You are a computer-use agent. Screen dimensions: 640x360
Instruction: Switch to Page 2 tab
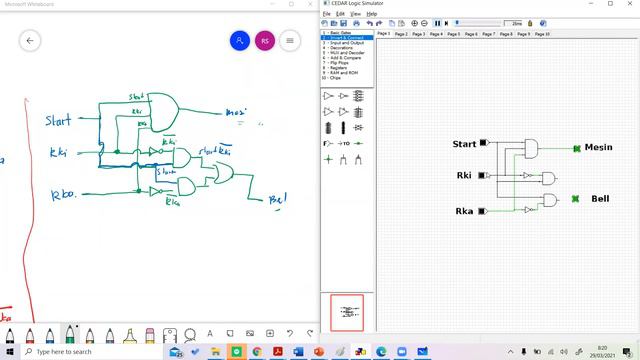pyautogui.click(x=401, y=34)
